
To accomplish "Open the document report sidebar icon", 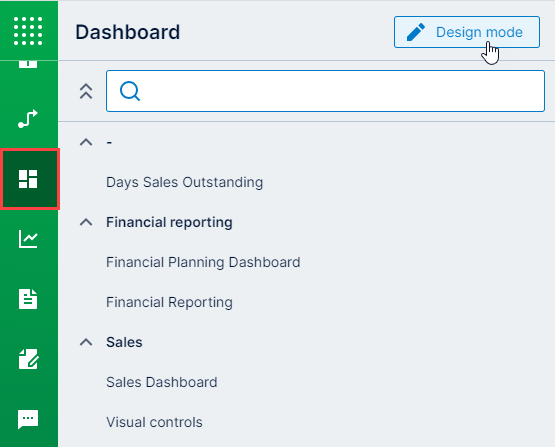I will click(x=28, y=299).
